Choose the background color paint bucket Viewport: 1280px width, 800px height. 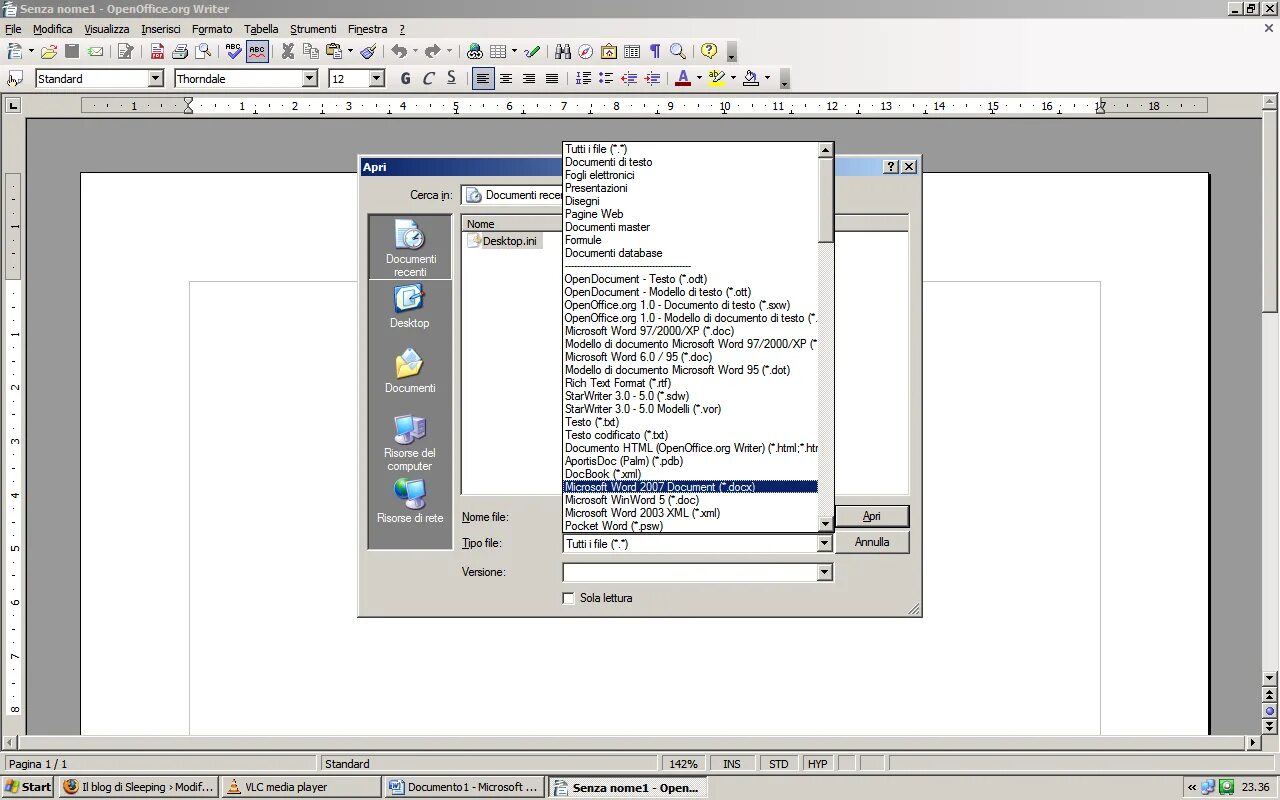click(751, 78)
